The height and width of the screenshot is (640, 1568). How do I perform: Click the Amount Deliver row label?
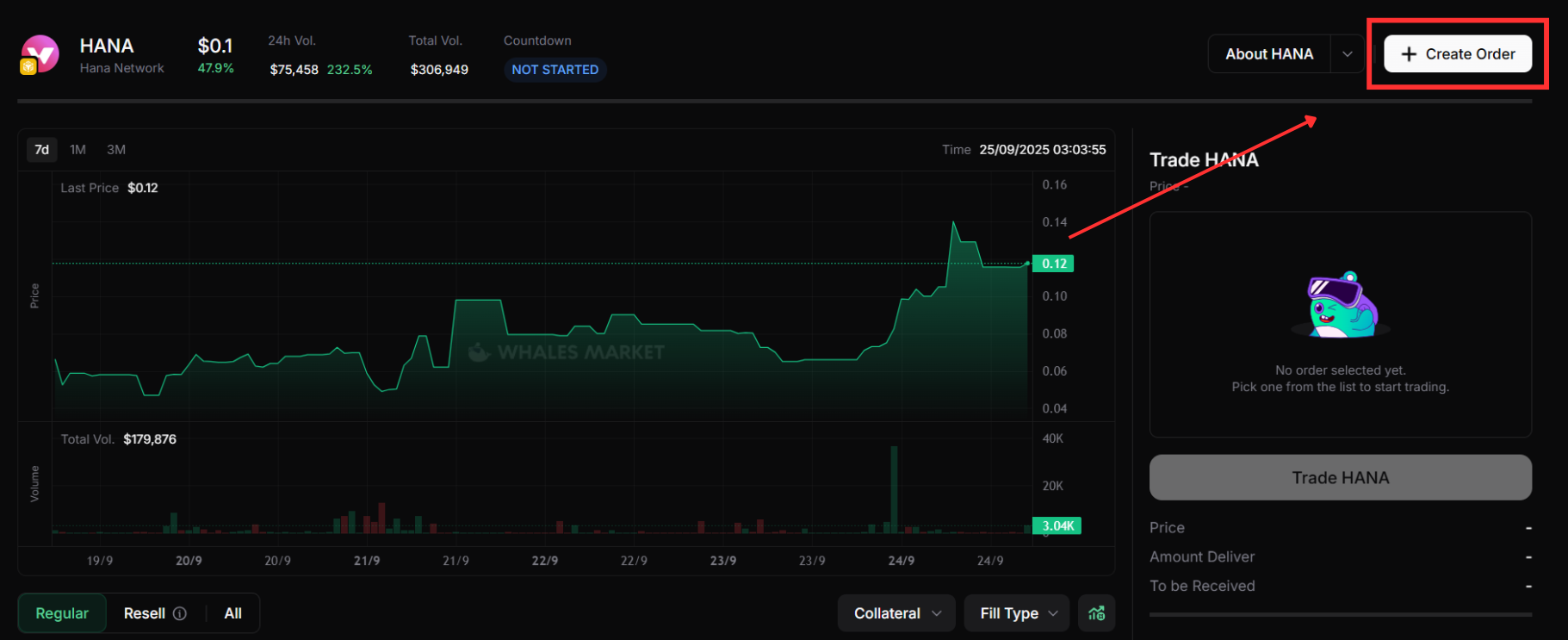(1202, 556)
